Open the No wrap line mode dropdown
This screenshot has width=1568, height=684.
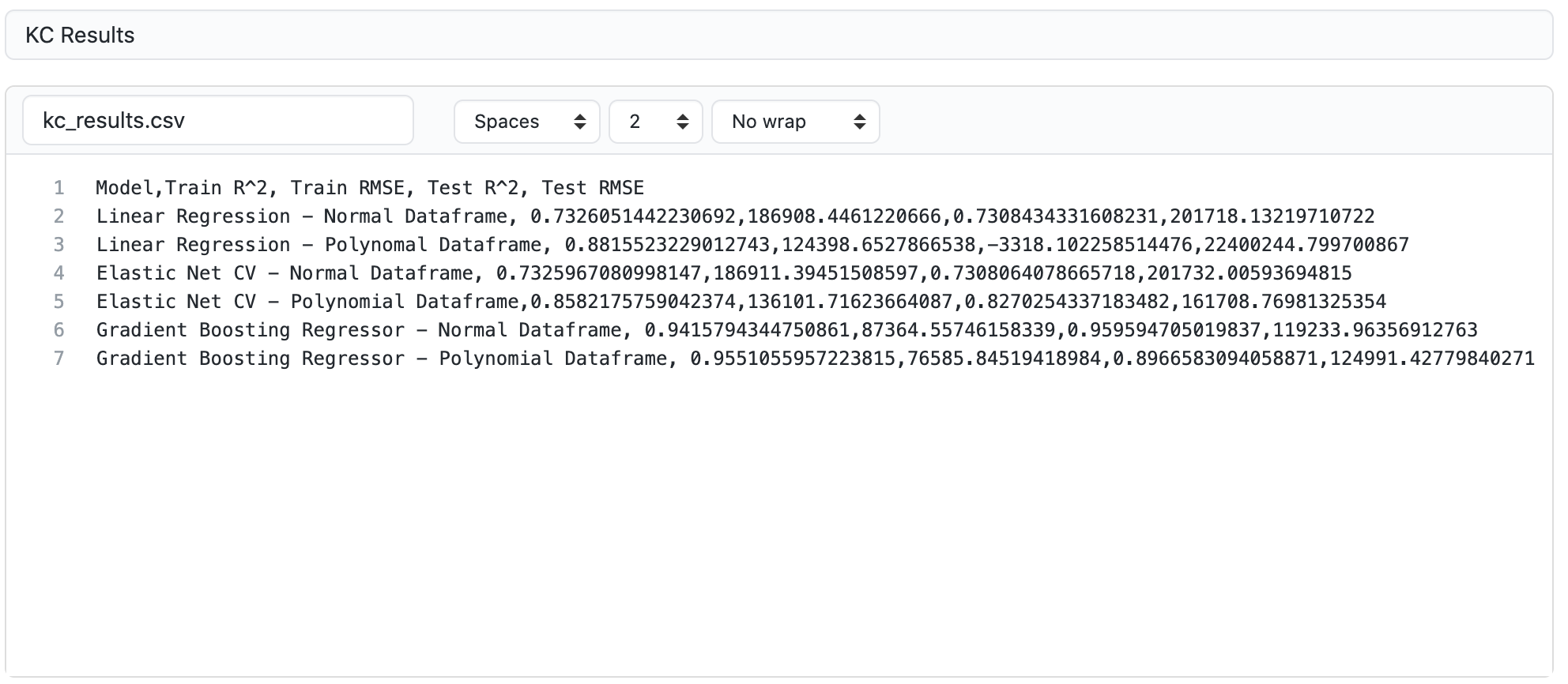coord(795,122)
